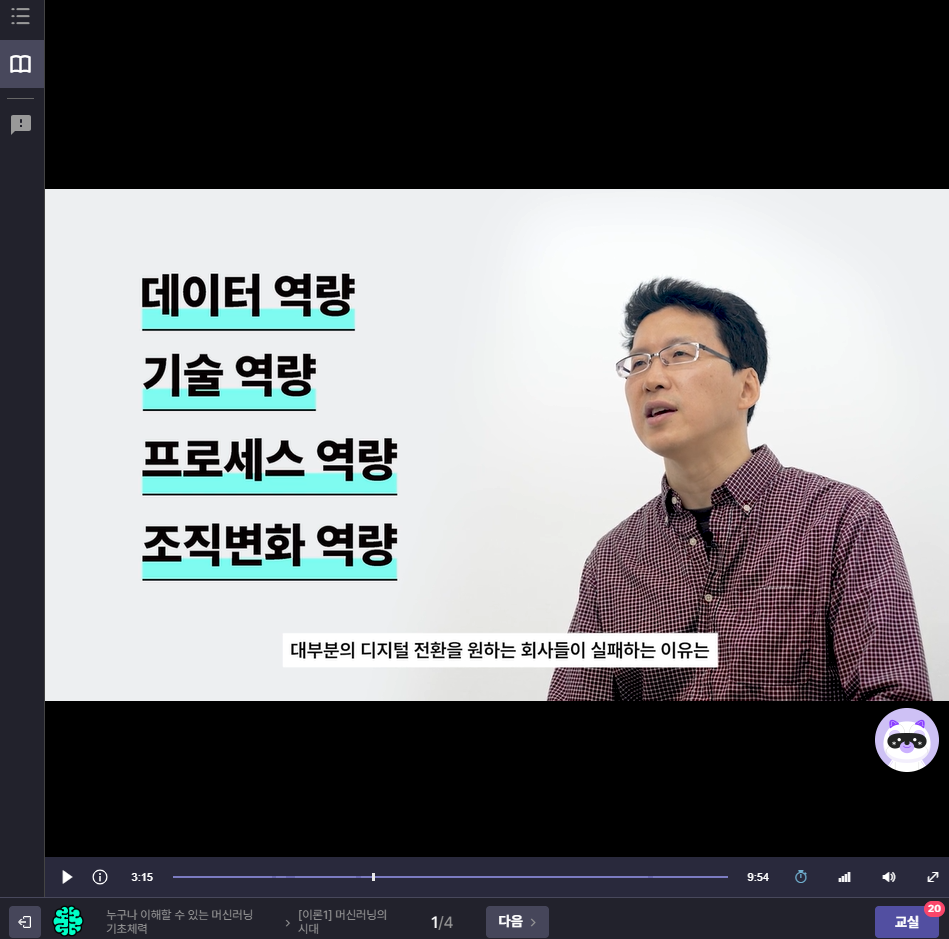The width and height of the screenshot is (949, 939).
Task: Show video information icon
Action: 100,877
